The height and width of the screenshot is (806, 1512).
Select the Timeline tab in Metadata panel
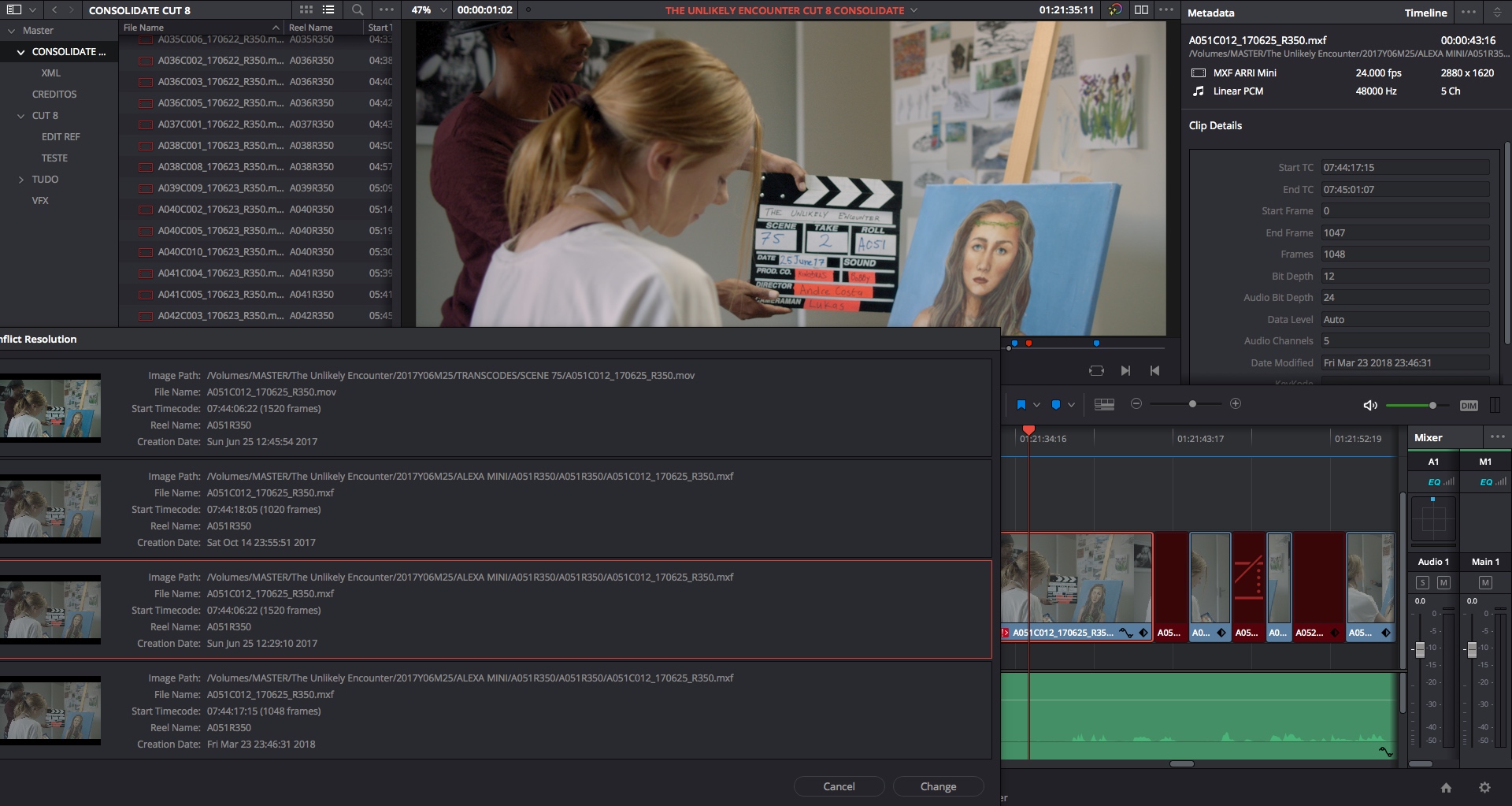(x=1425, y=13)
